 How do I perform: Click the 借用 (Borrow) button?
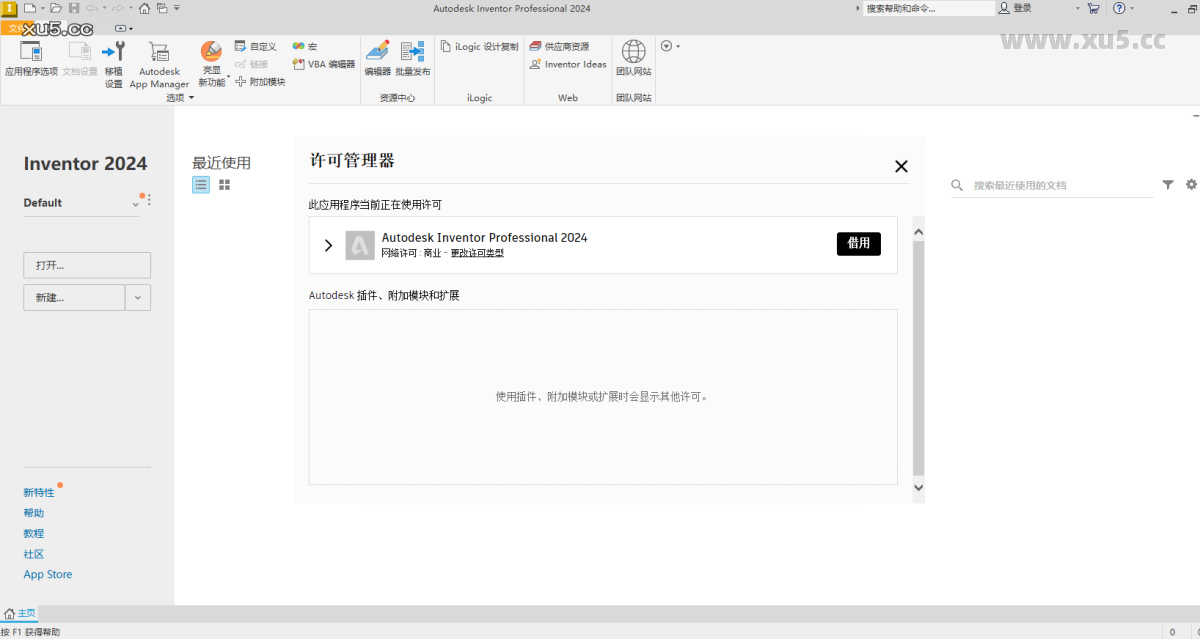[858, 243]
